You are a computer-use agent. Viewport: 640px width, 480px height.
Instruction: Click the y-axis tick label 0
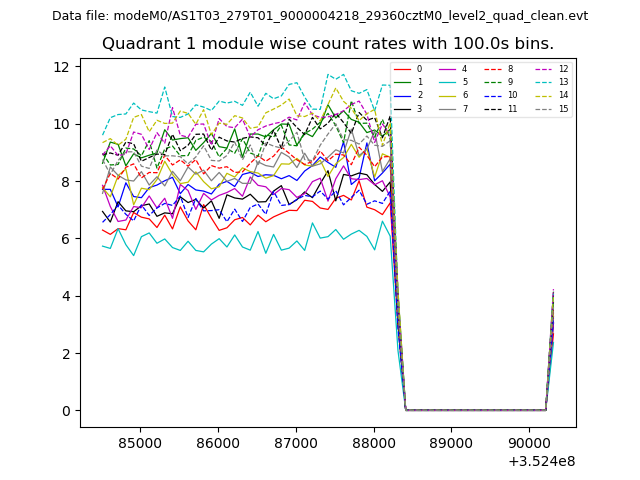pyautogui.click(x=66, y=411)
